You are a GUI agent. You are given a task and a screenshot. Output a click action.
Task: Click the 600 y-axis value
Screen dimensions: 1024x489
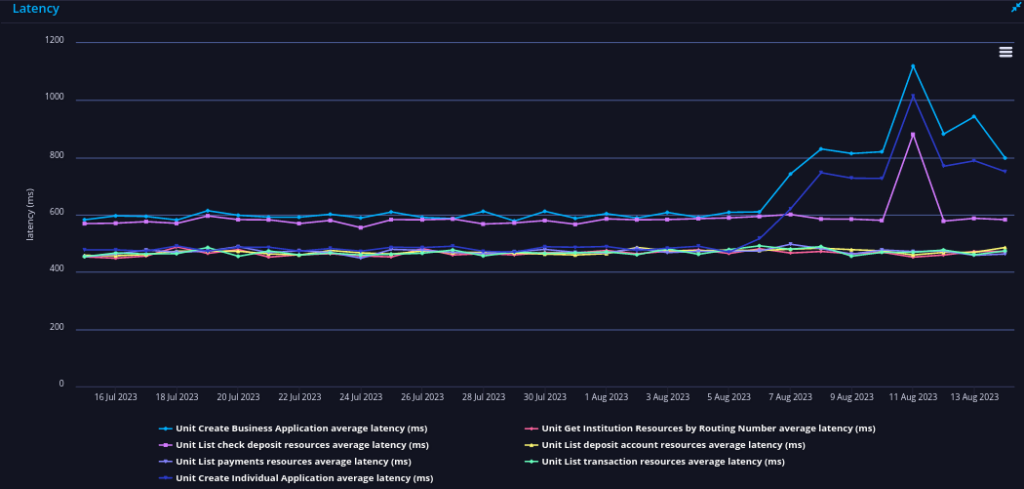[x=57, y=213]
